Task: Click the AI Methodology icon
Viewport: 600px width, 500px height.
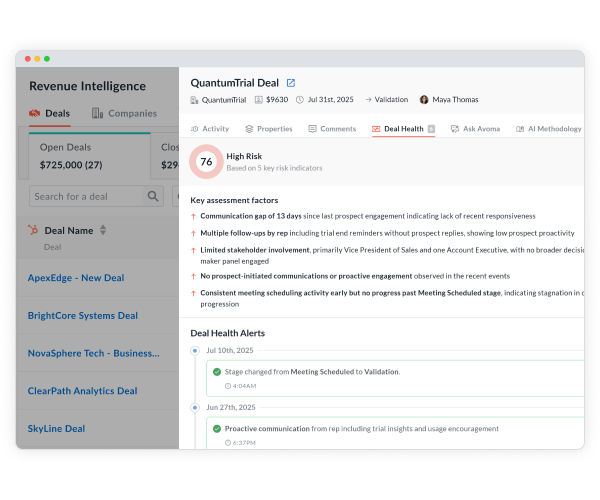Action: point(520,129)
